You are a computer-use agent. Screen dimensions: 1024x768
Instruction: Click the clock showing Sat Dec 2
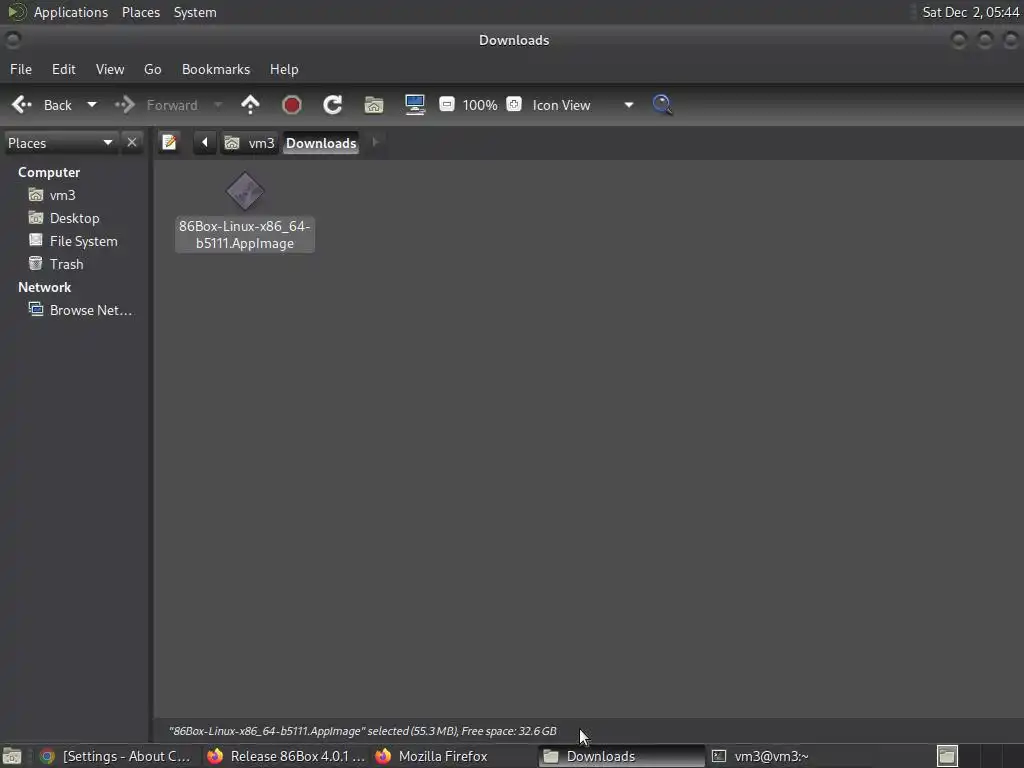click(x=970, y=12)
